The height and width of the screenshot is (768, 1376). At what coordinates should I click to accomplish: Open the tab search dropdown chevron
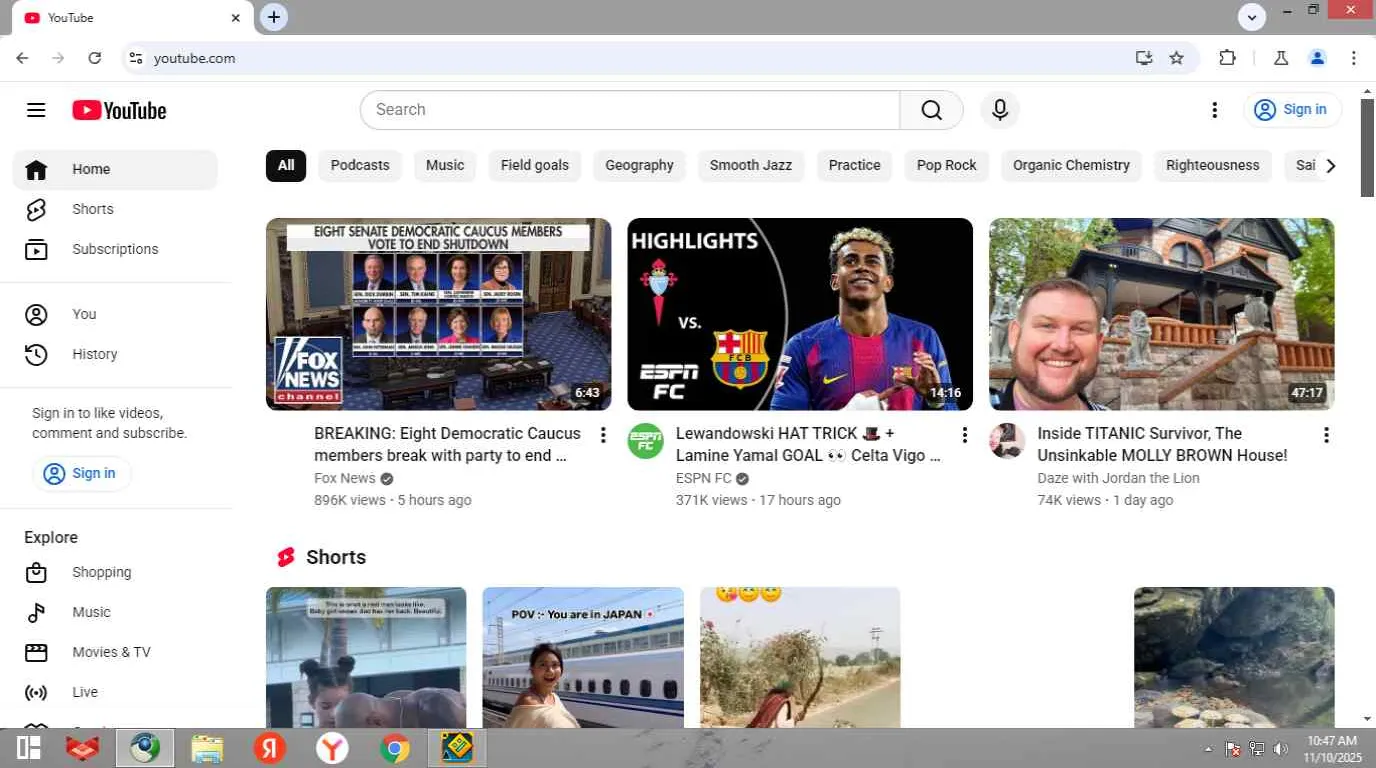1252,17
